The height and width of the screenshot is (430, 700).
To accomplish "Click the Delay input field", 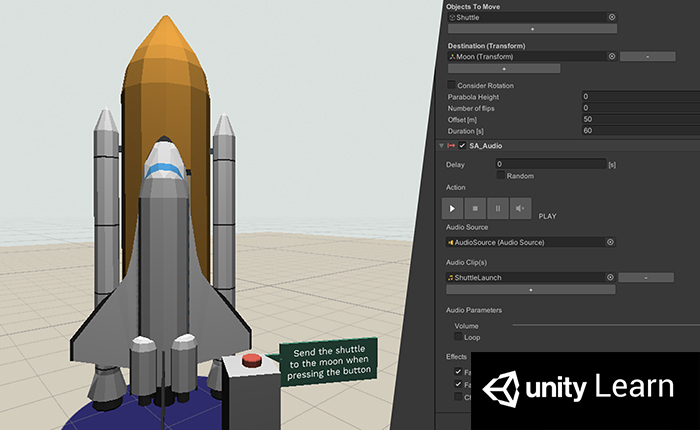I will click(550, 164).
